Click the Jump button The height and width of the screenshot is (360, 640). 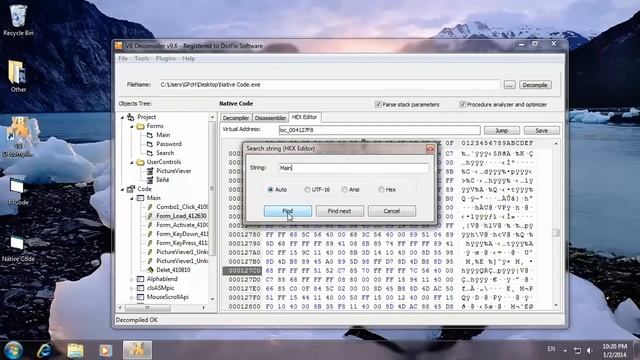(x=502, y=131)
